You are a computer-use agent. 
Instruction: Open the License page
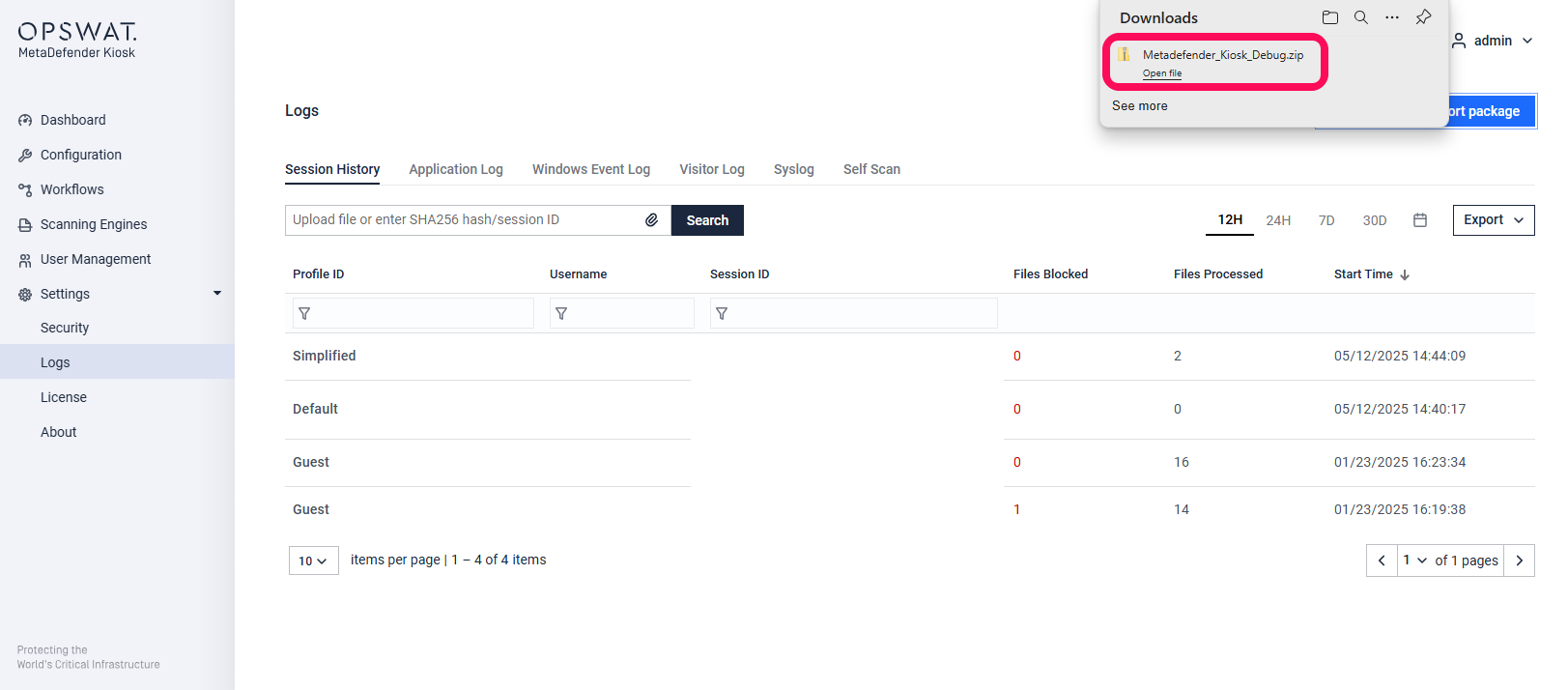64,397
